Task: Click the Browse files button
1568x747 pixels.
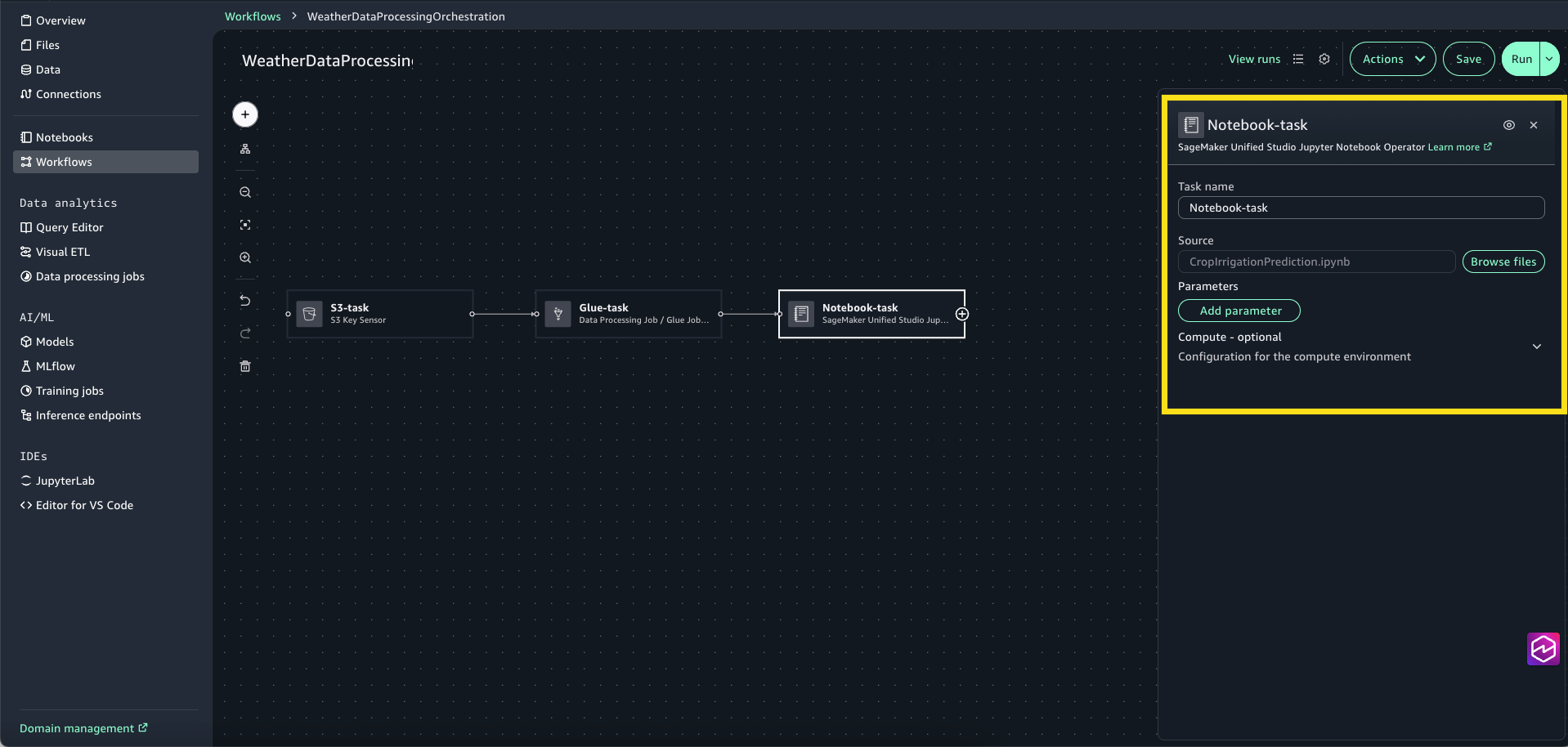Action: (1503, 262)
